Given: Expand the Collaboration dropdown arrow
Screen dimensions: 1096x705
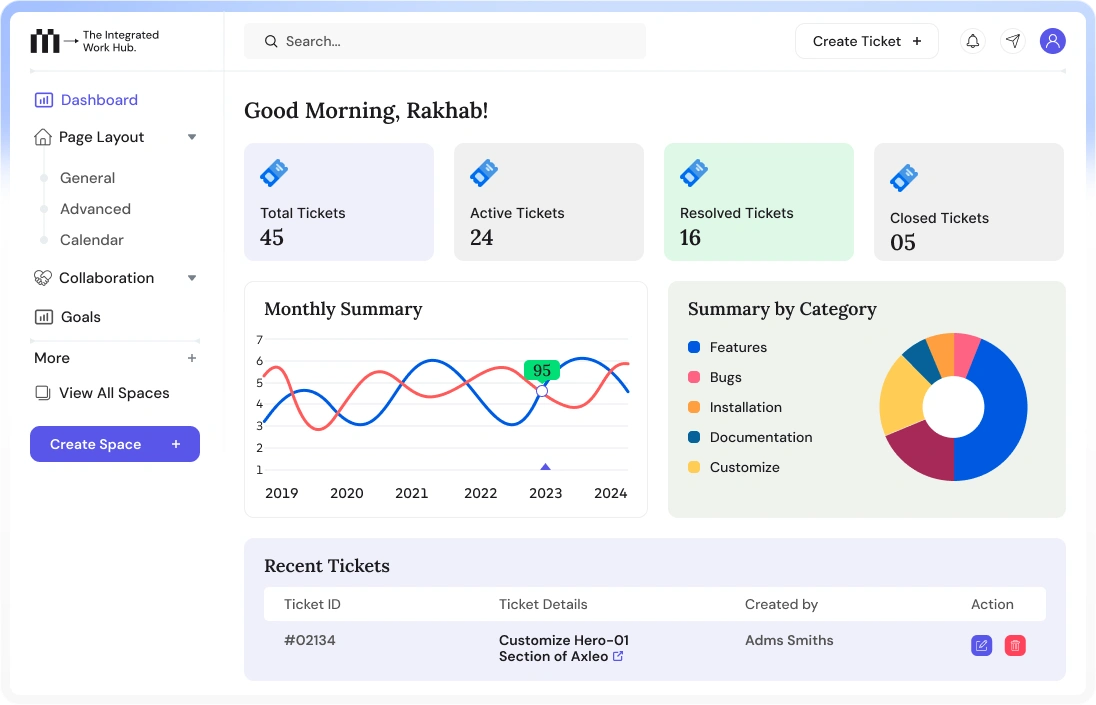Looking at the screenshot, I should [x=192, y=278].
